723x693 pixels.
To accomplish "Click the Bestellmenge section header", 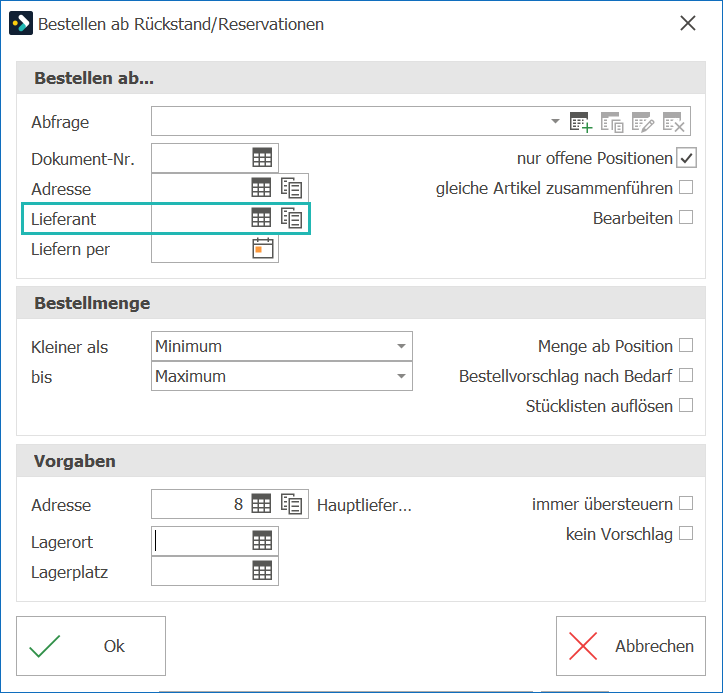I will (x=361, y=303).
